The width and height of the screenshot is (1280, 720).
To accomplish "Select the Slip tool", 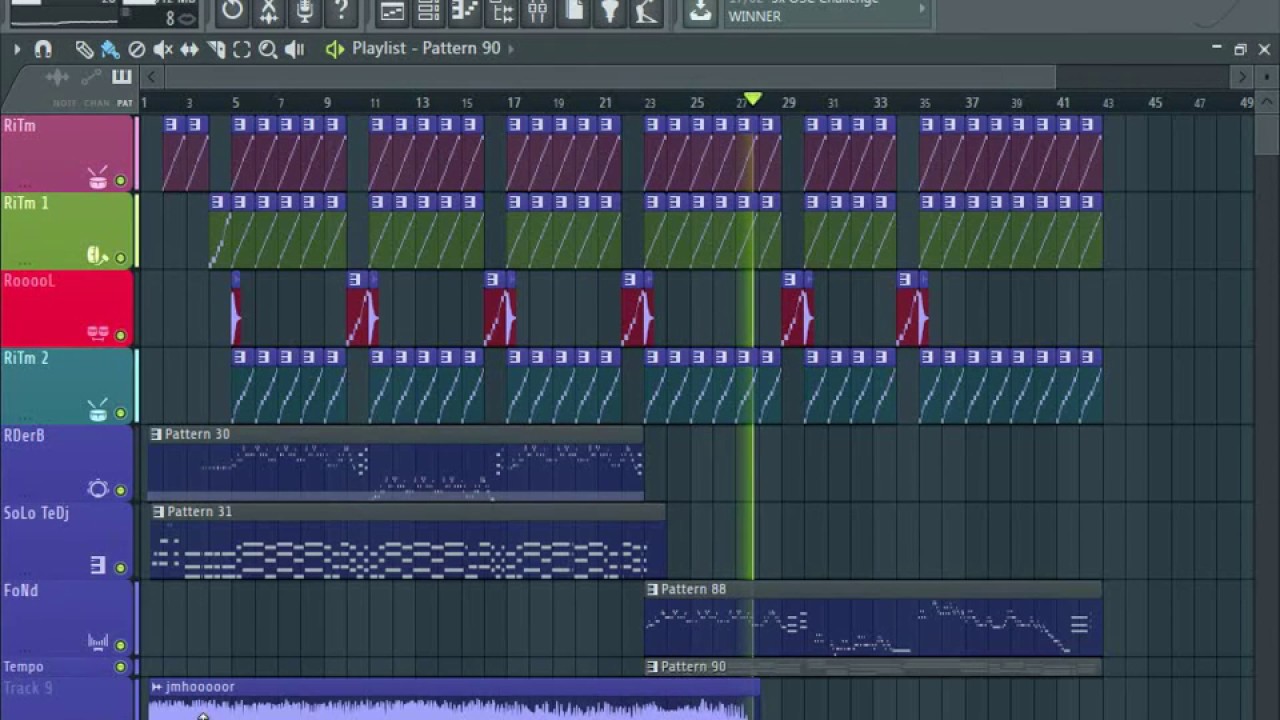I will click(189, 48).
